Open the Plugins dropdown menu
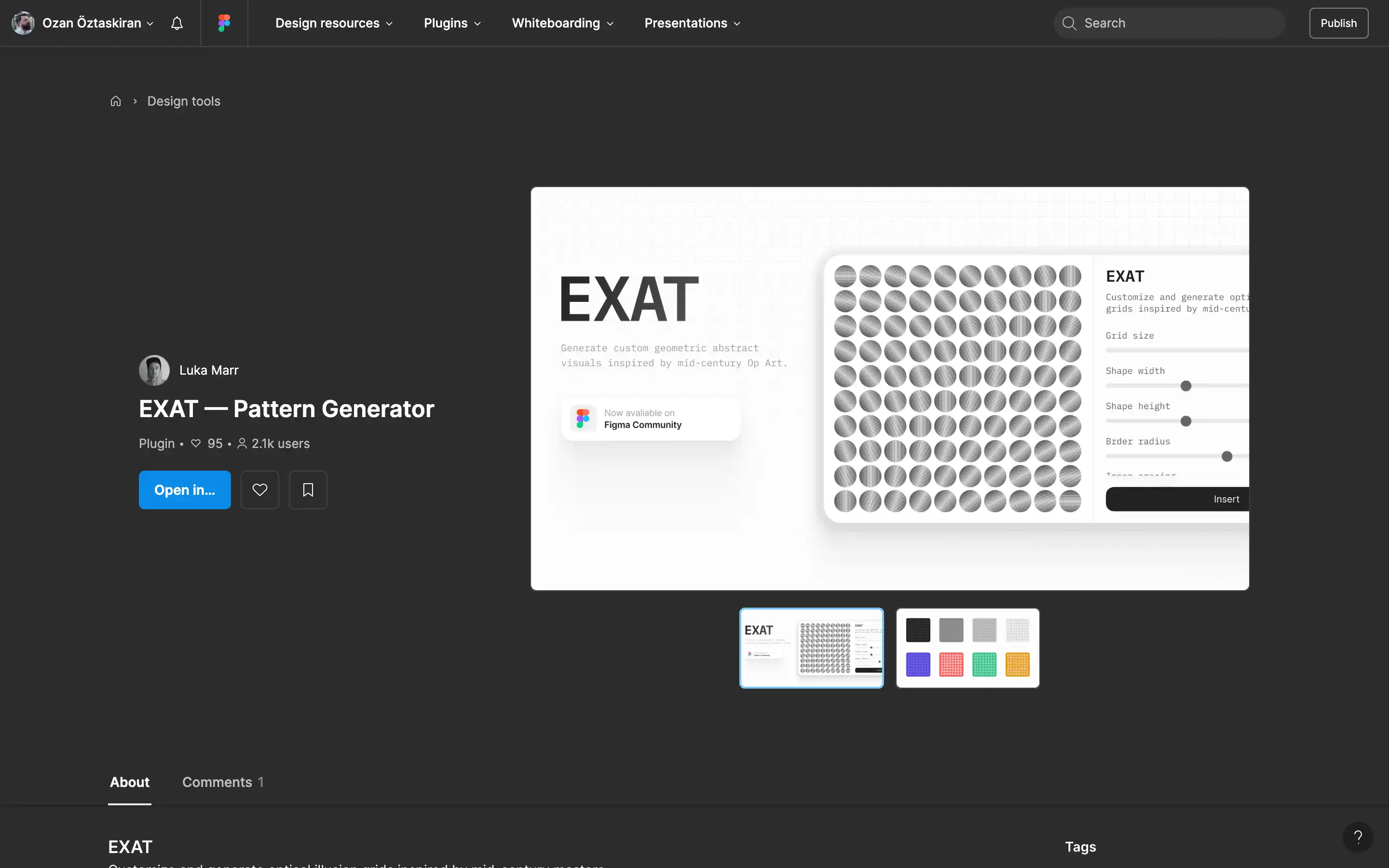 click(x=452, y=23)
